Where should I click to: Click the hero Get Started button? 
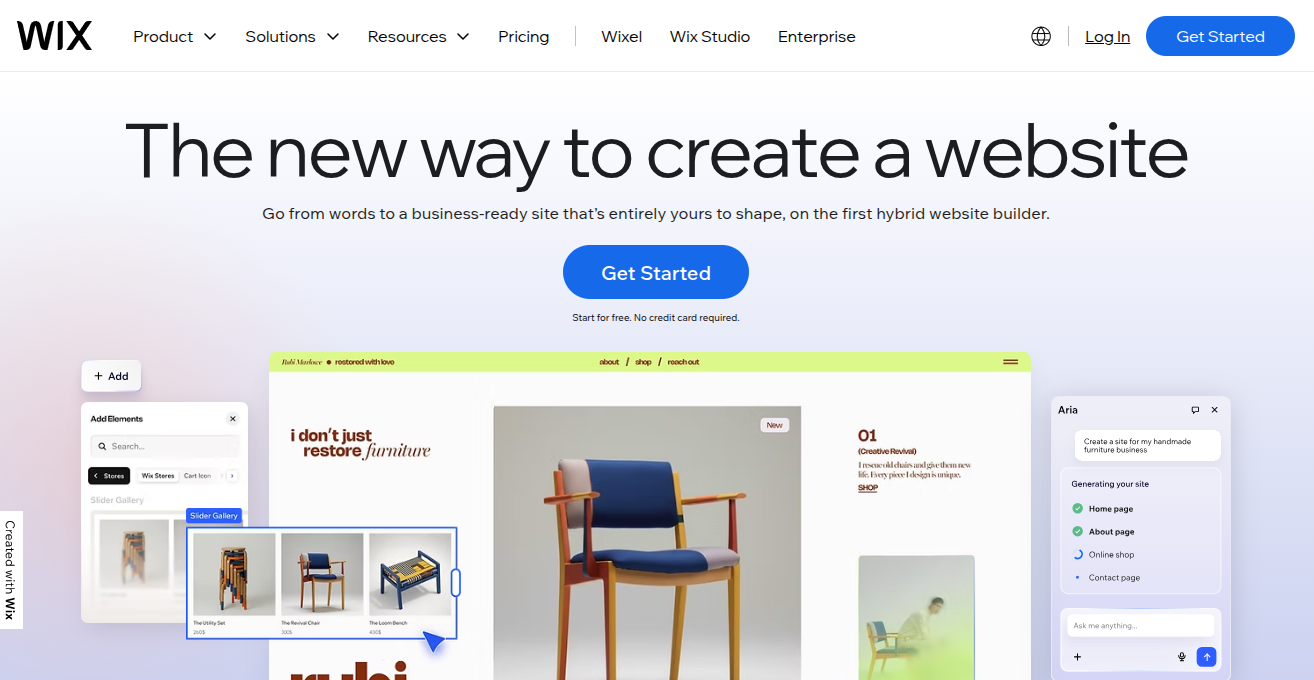pyautogui.click(x=656, y=272)
